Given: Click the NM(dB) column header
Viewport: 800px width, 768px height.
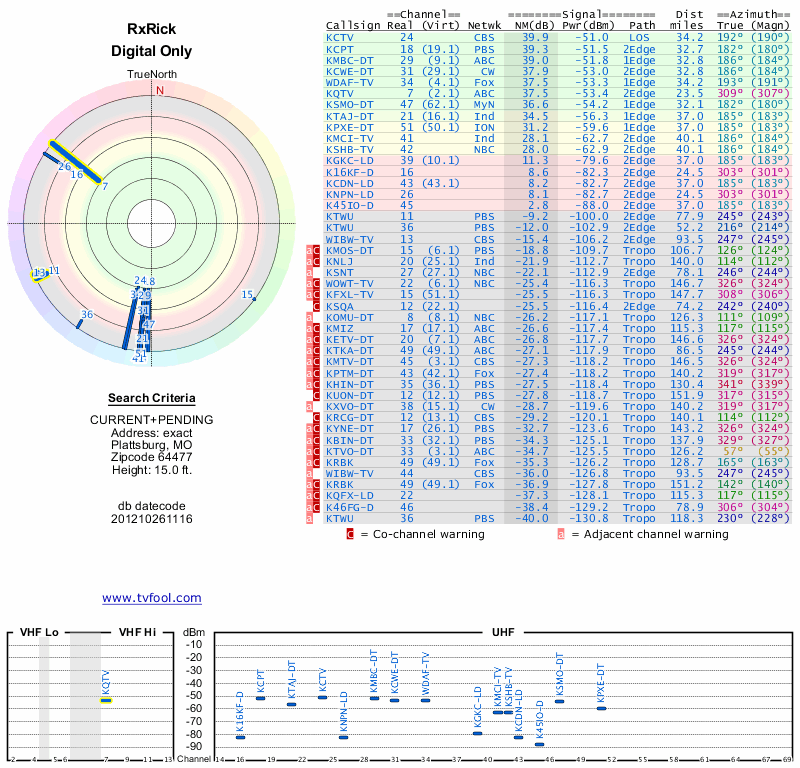Looking at the screenshot, I should [x=534, y=26].
